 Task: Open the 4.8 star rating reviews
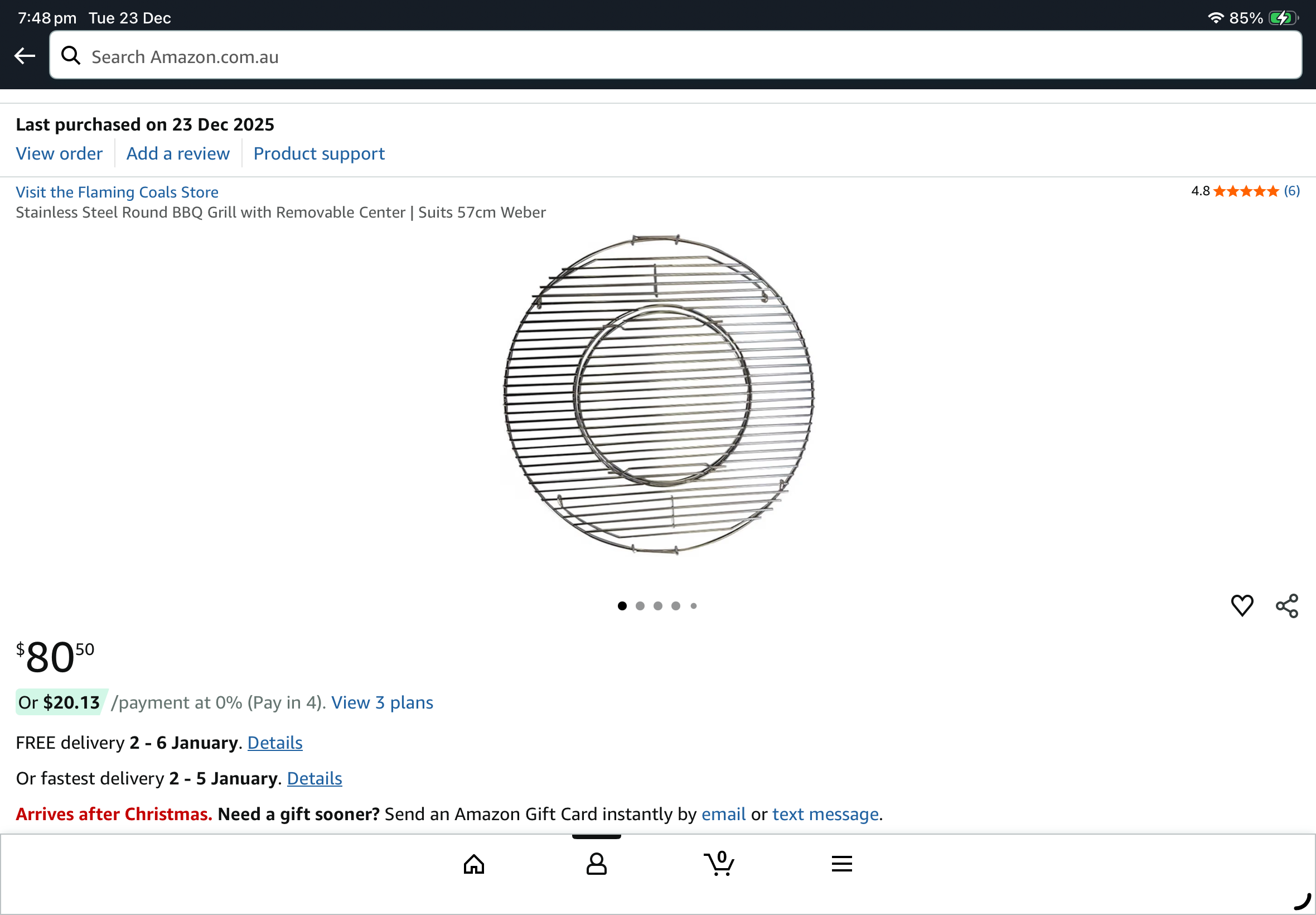(x=1246, y=191)
